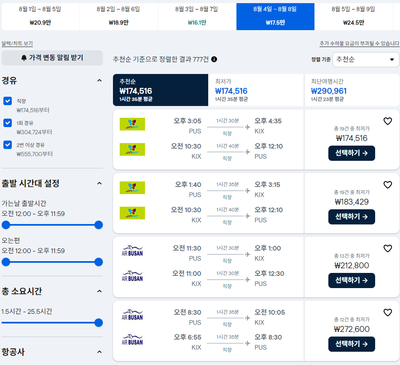Heart the ₩272,600 Air Busan flight

[x=387, y=312]
